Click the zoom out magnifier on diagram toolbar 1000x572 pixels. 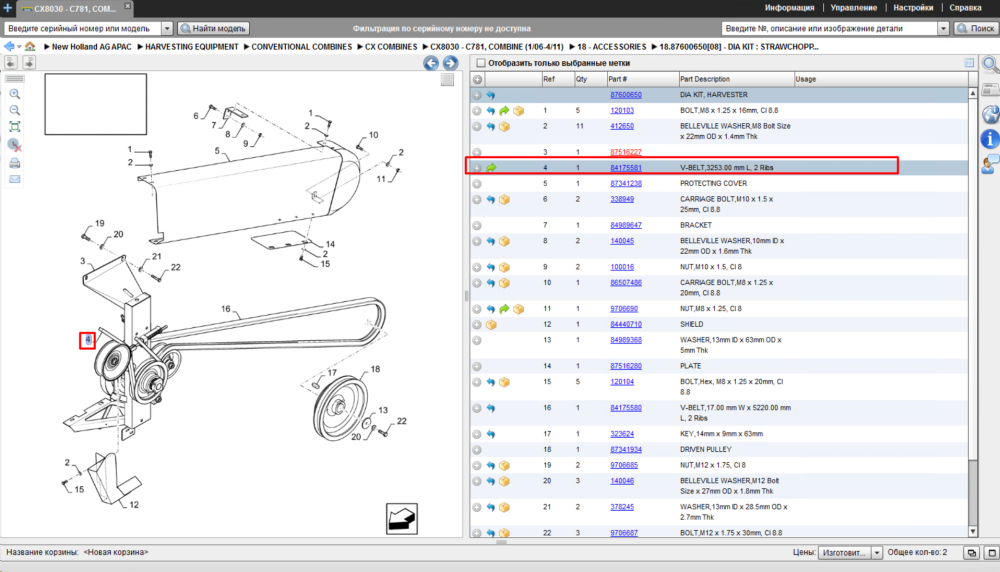[x=15, y=110]
